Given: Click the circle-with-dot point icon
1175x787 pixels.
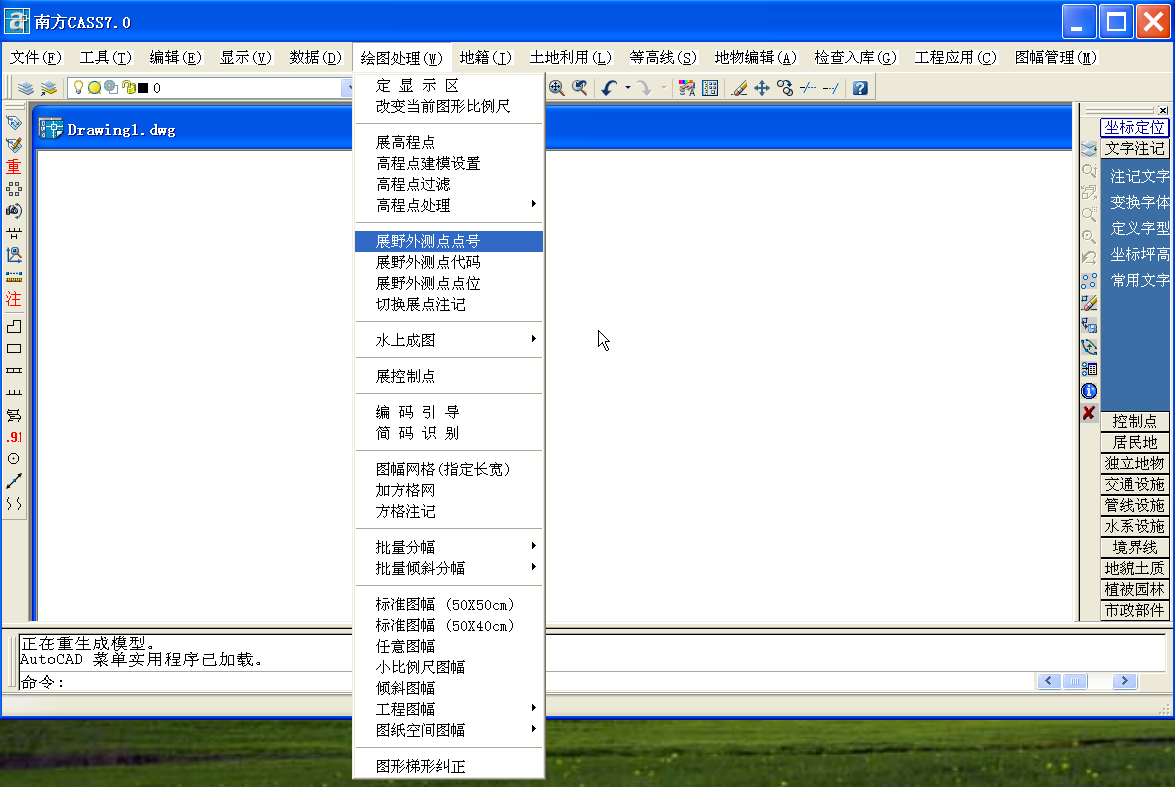Looking at the screenshot, I should [x=13, y=459].
